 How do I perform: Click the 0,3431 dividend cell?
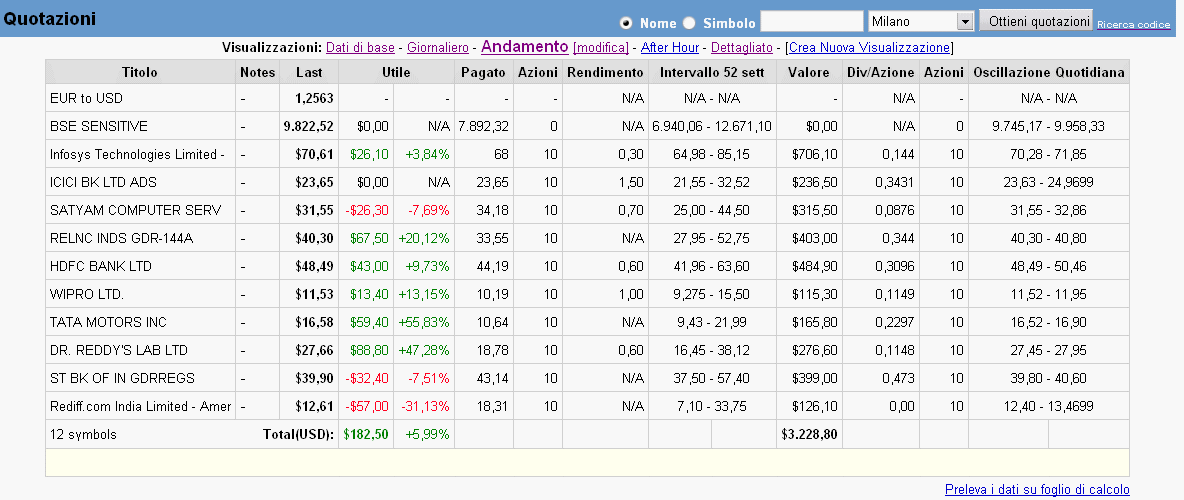896,182
